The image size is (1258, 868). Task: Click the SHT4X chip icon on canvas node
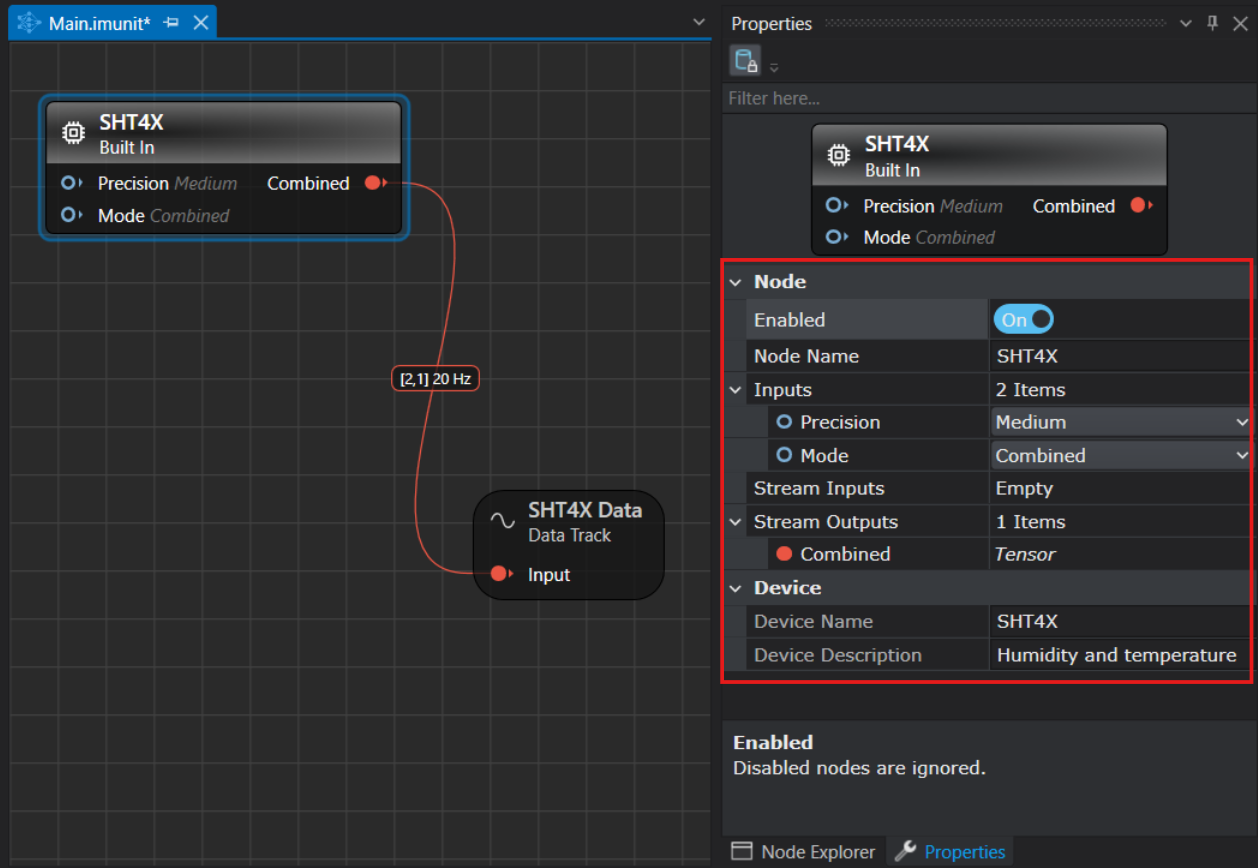tap(73, 133)
